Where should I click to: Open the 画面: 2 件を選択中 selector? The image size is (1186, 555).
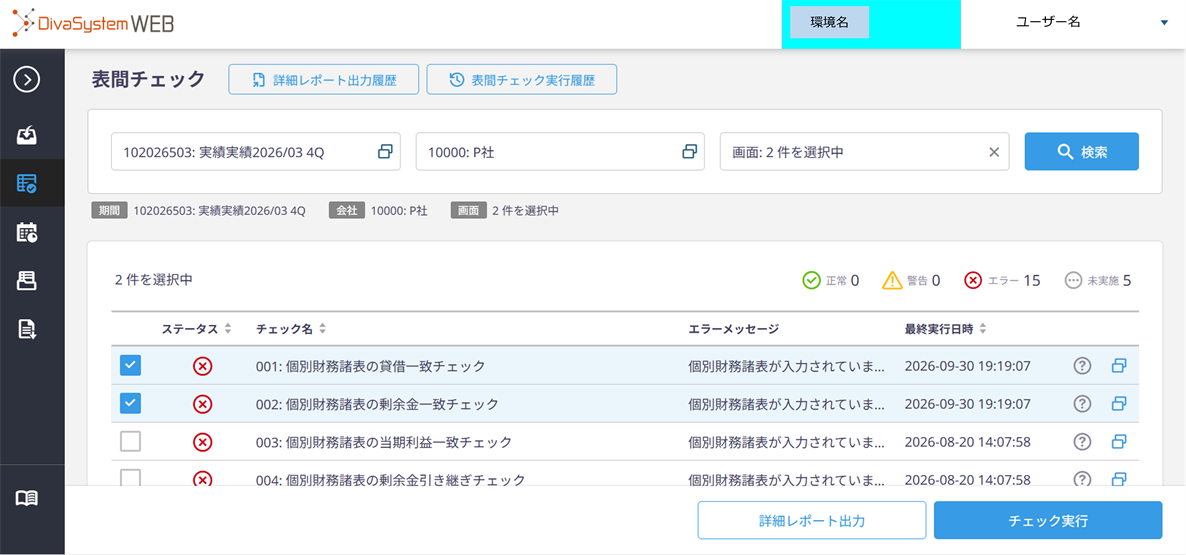tap(865, 152)
